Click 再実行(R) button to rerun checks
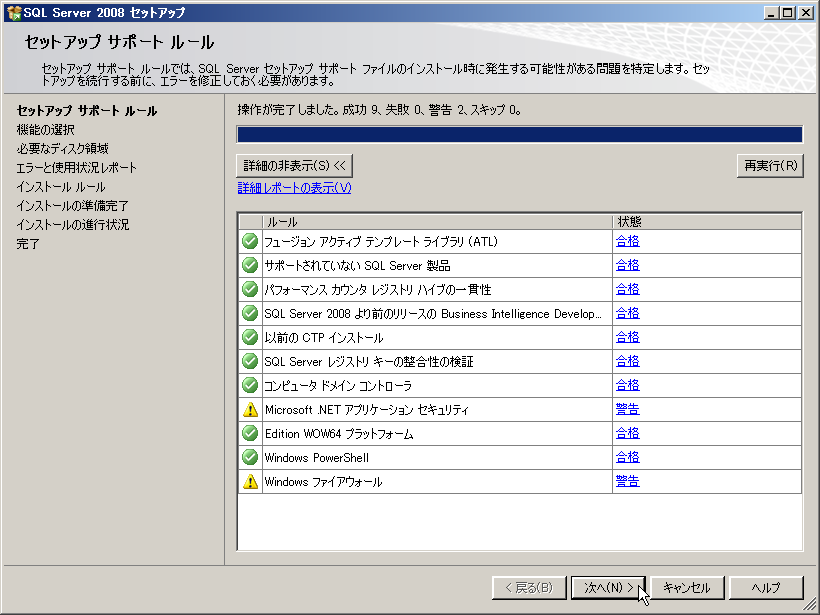820x615 pixels. (770, 166)
